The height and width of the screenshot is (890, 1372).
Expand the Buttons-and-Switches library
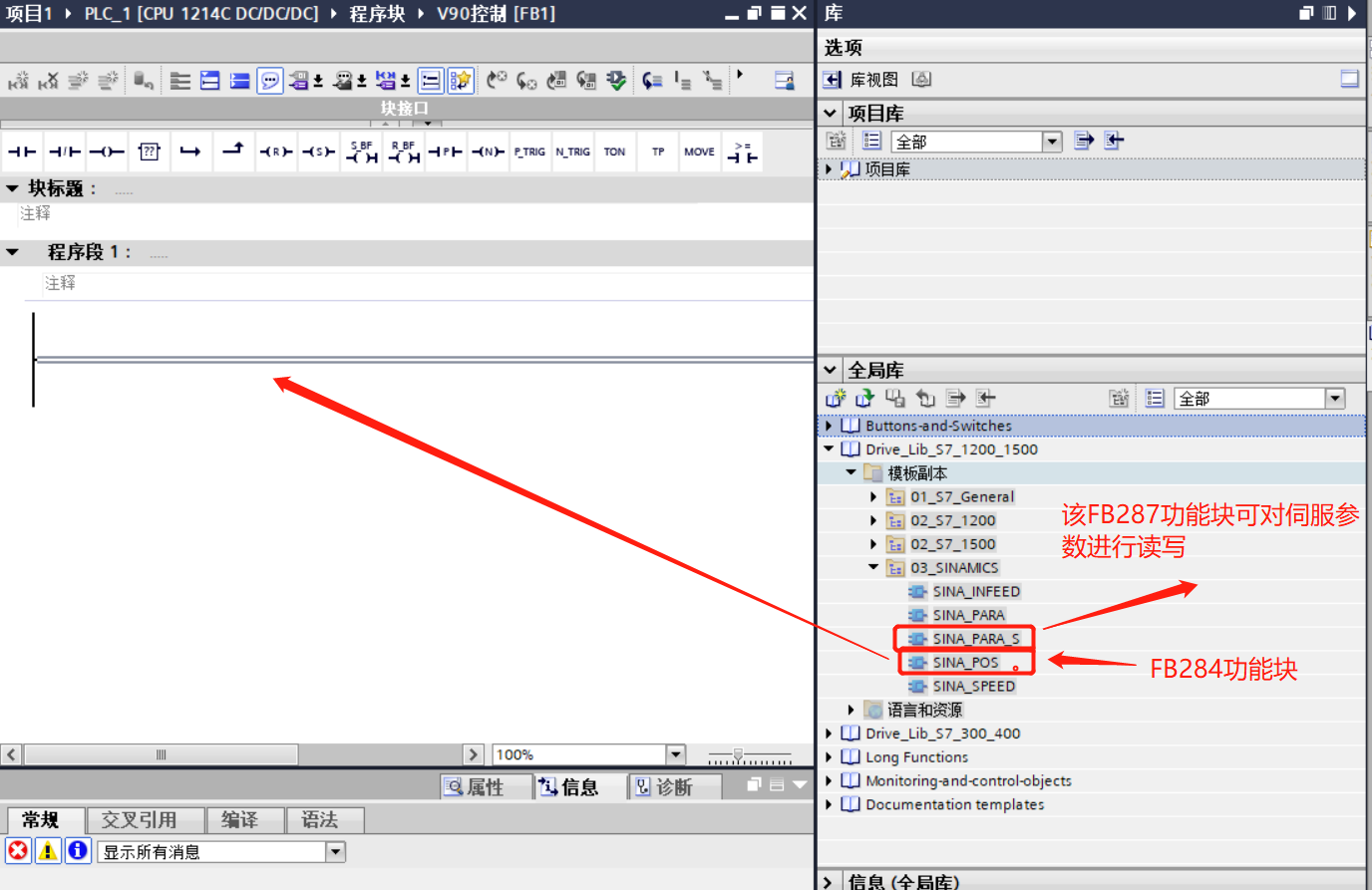(x=829, y=426)
